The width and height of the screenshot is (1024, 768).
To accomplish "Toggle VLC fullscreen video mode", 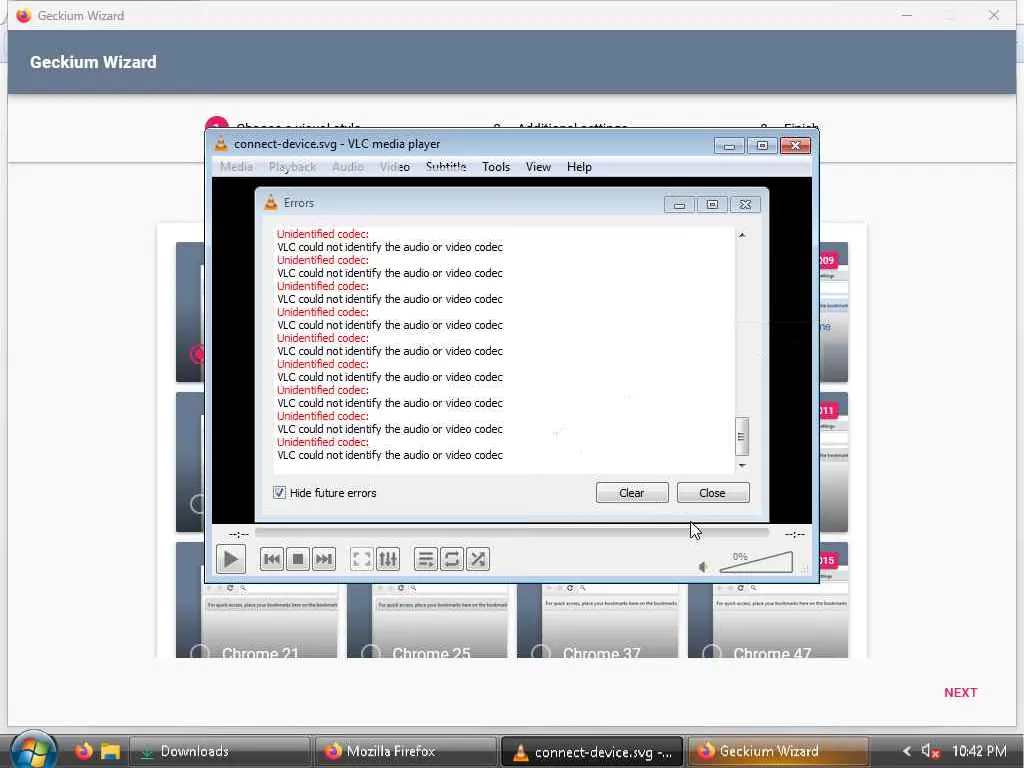I will point(362,559).
